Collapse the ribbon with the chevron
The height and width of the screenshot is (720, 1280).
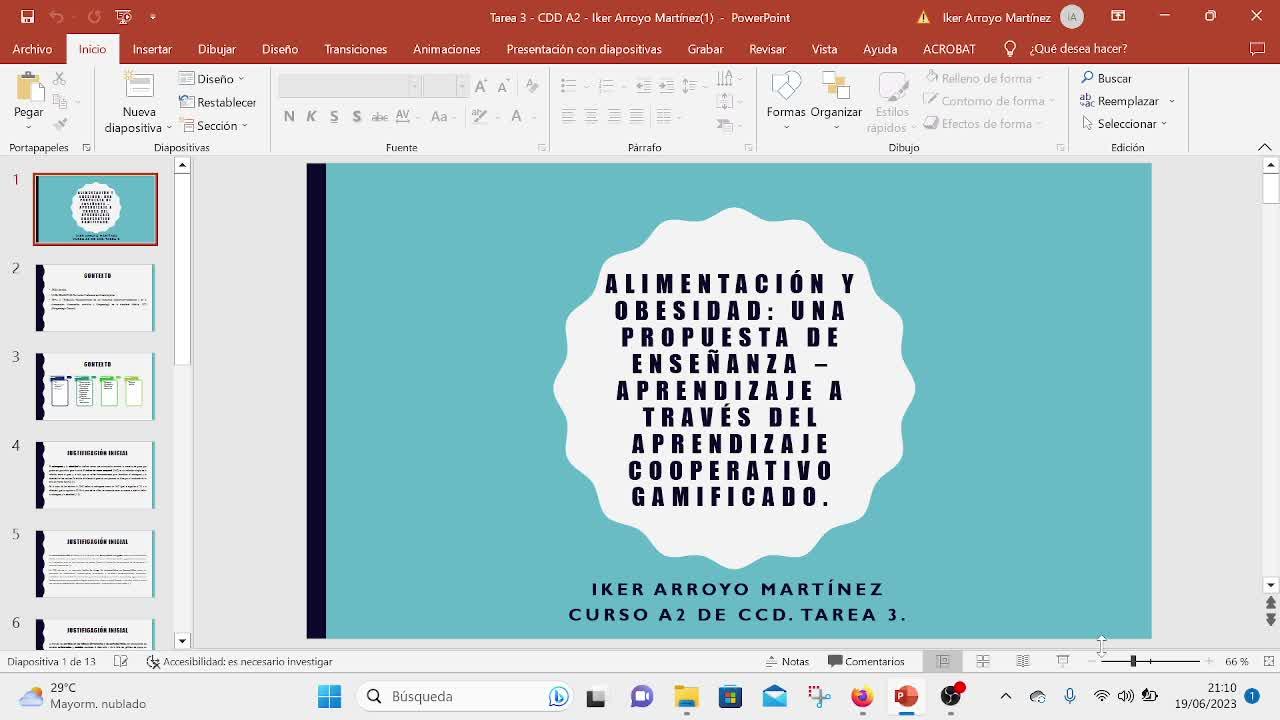coord(1264,147)
